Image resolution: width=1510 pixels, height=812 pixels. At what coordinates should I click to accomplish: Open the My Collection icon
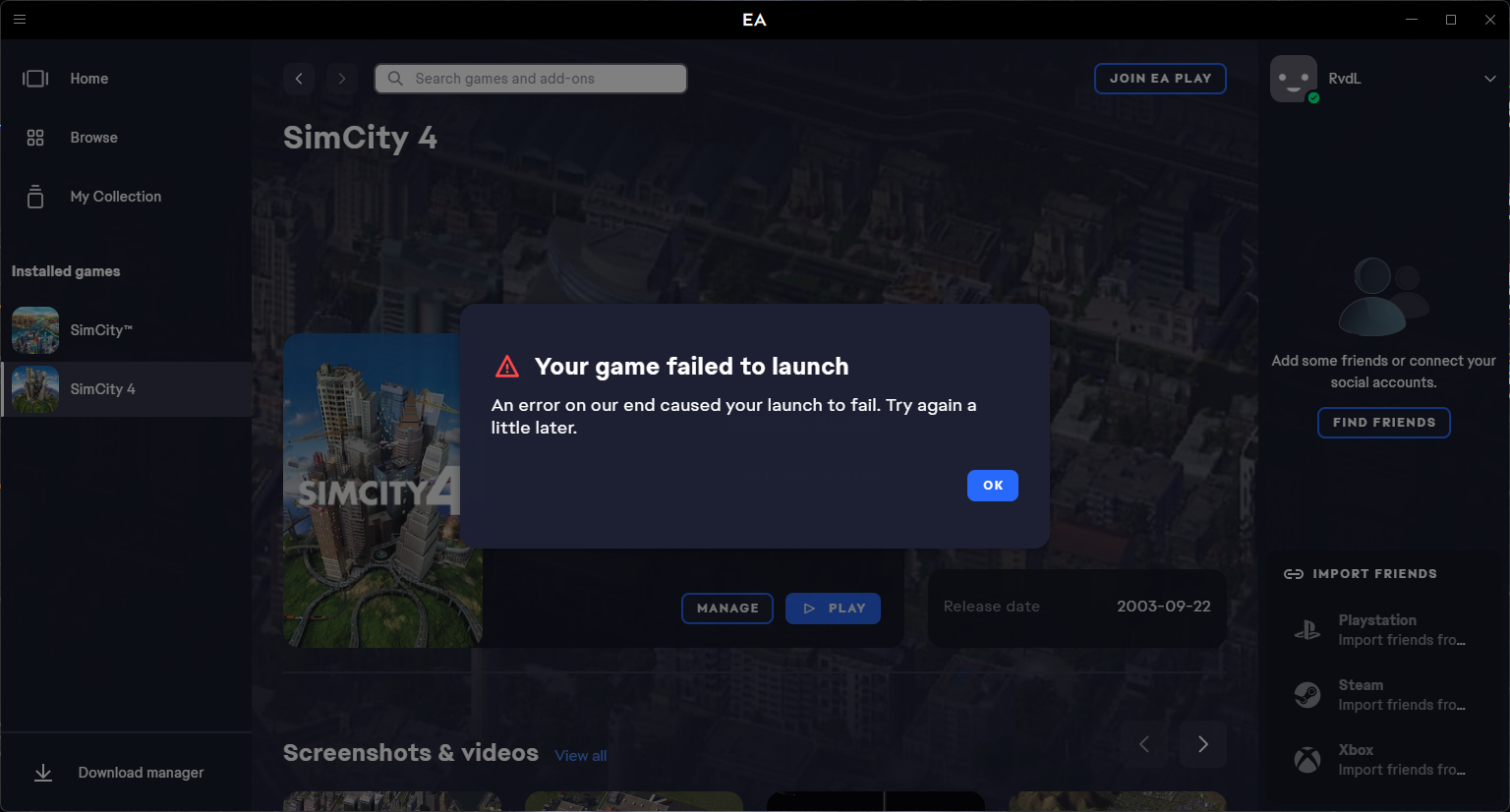click(x=35, y=197)
